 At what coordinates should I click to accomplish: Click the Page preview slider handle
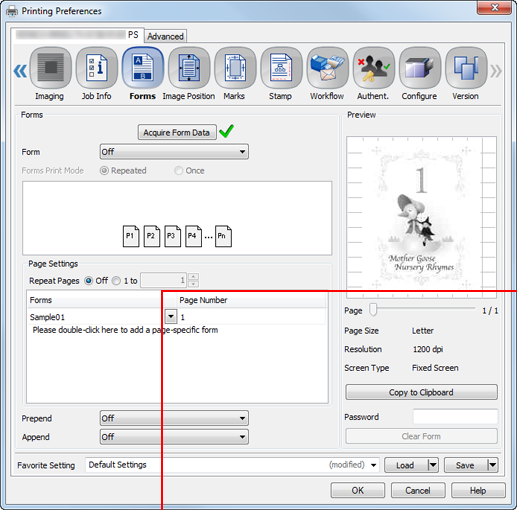click(373, 310)
